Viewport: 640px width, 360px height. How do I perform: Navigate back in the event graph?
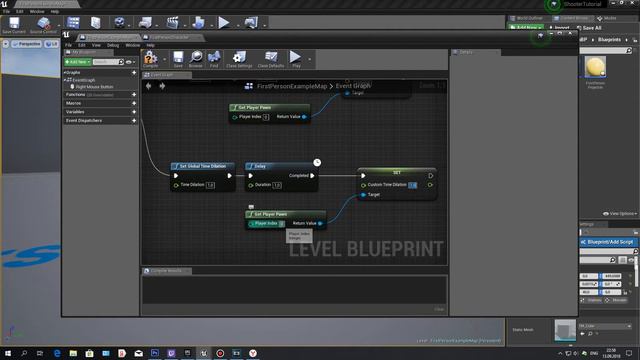tap(149, 86)
